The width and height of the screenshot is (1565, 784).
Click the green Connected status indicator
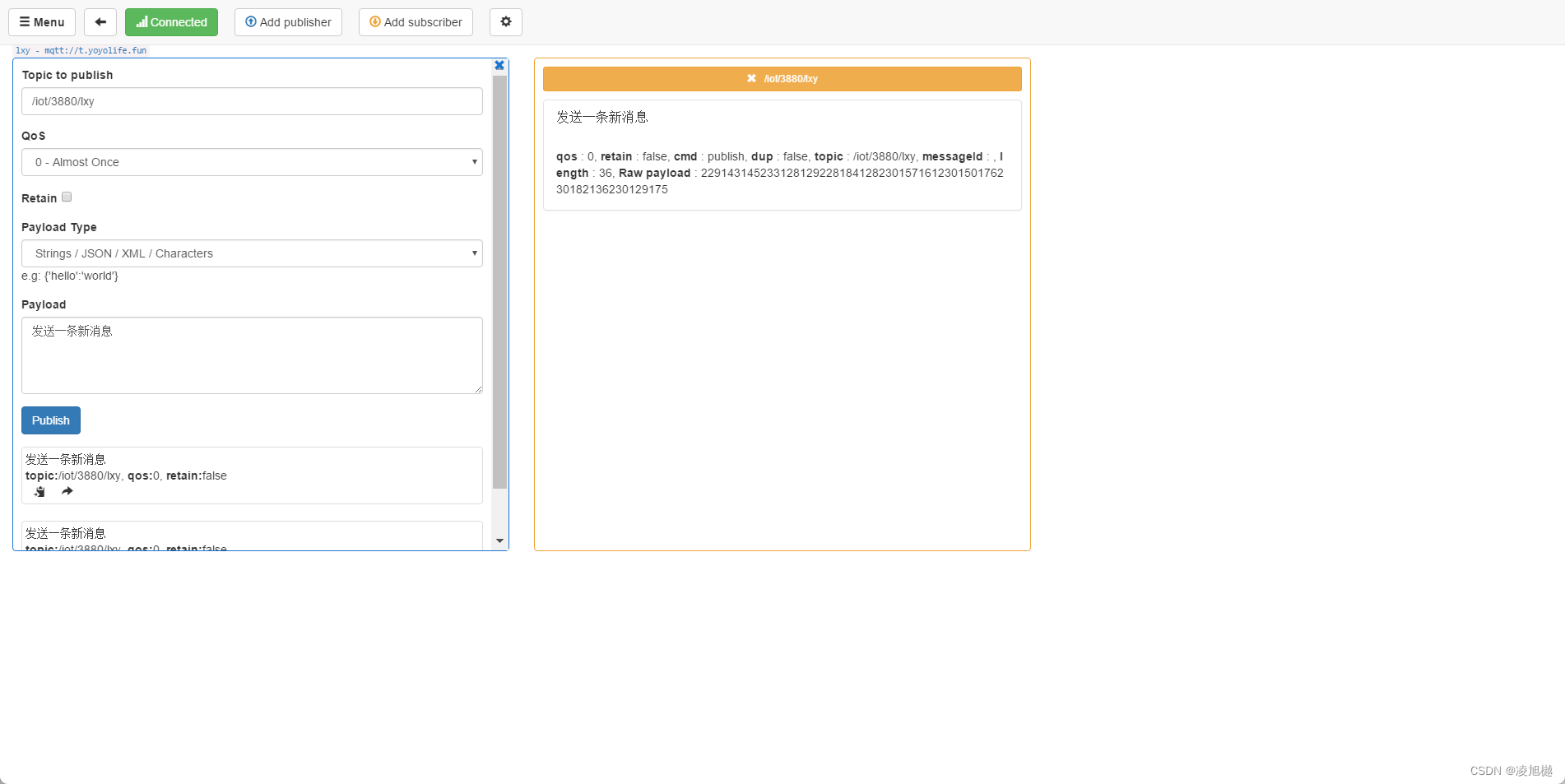tap(171, 21)
